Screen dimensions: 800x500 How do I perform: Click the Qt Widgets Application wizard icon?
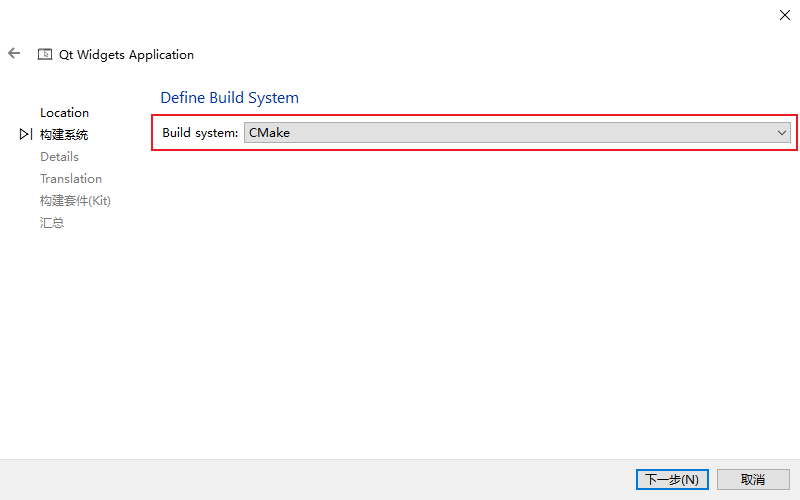click(x=45, y=55)
